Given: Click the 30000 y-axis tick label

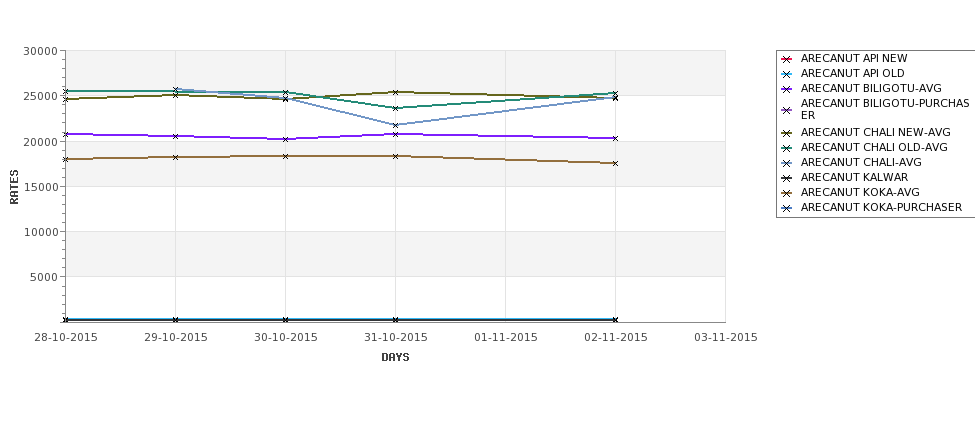Looking at the screenshot, I should coord(40,51).
